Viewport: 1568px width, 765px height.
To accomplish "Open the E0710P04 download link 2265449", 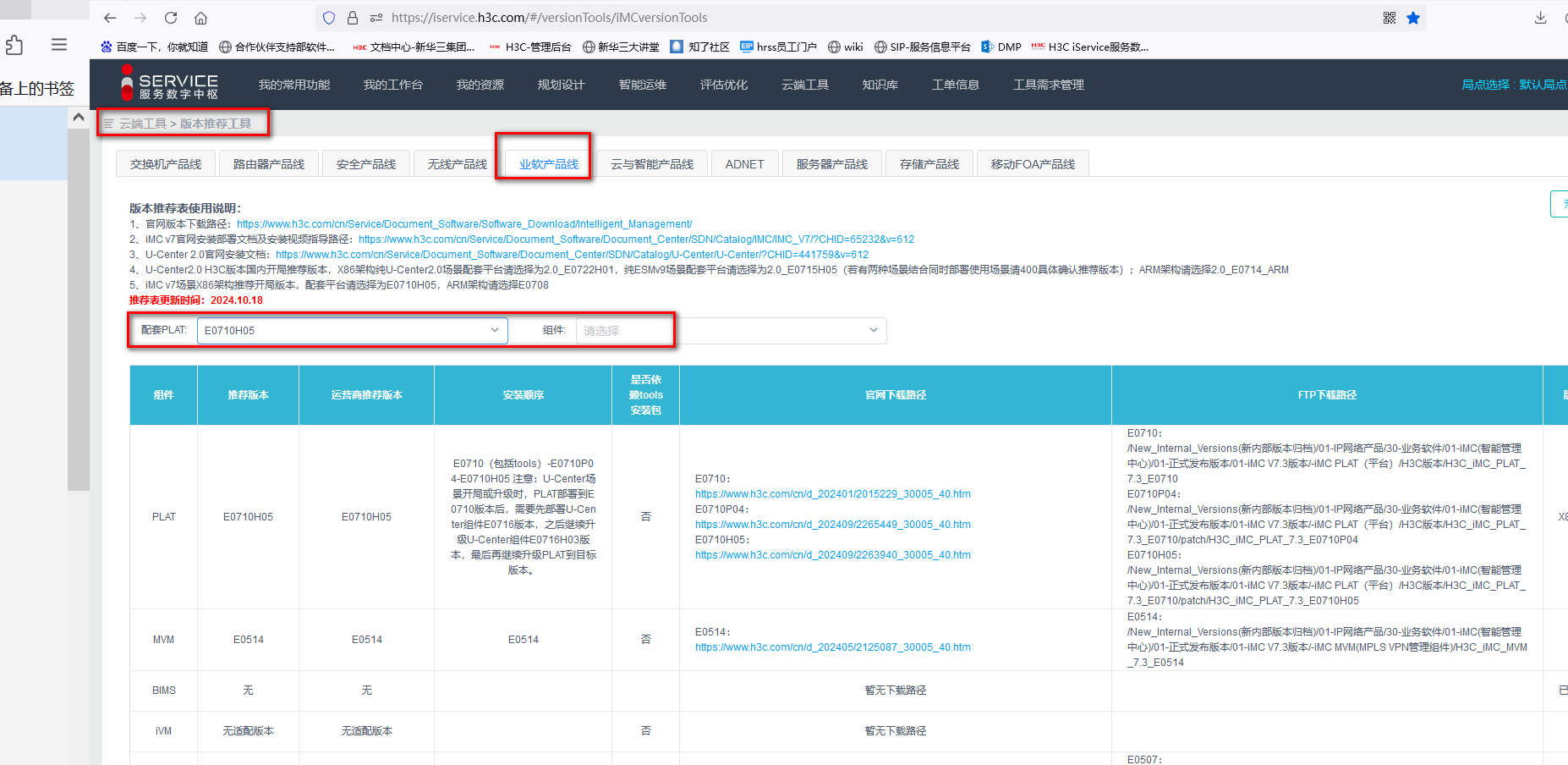I will click(x=833, y=525).
